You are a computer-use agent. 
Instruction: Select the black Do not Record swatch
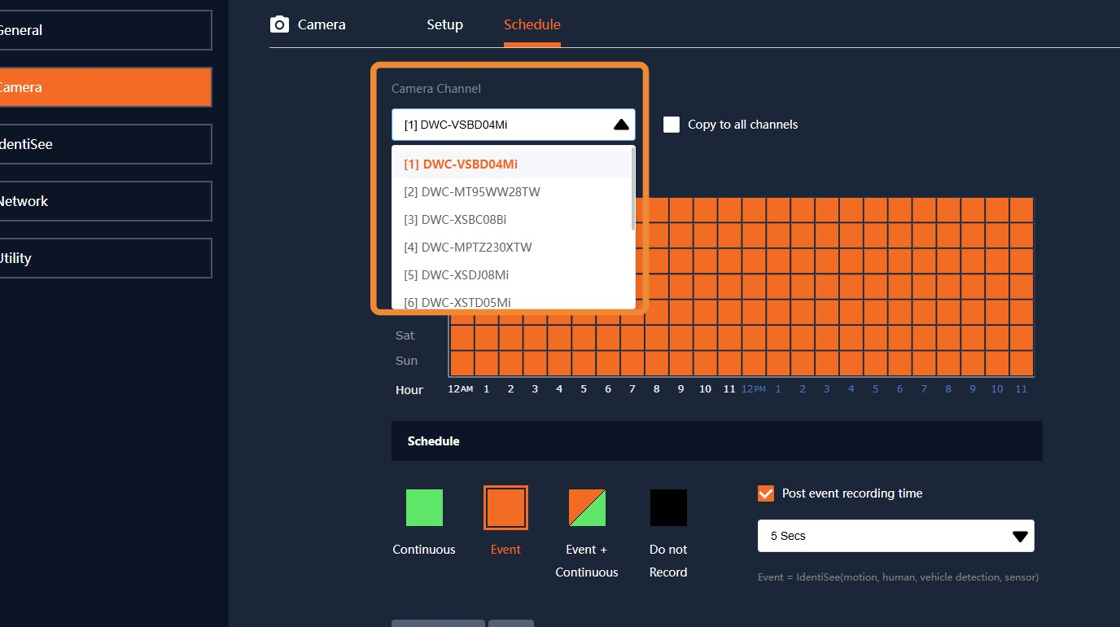pyautogui.click(x=669, y=508)
